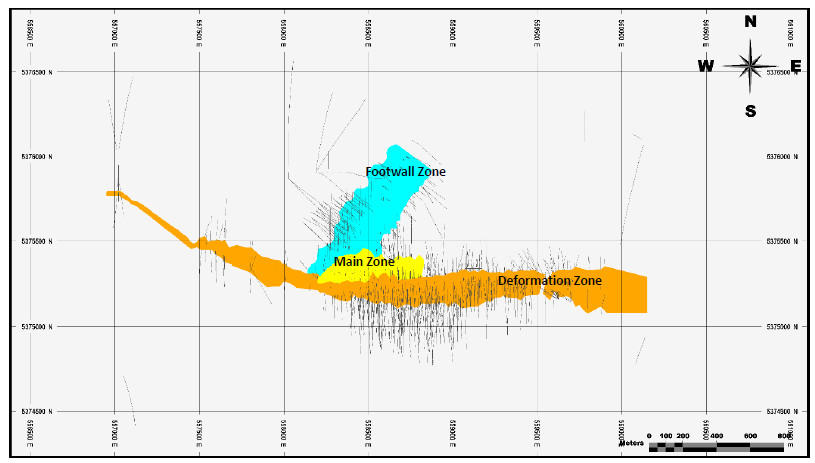Click the 800 value on scale bar

(x=784, y=435)
